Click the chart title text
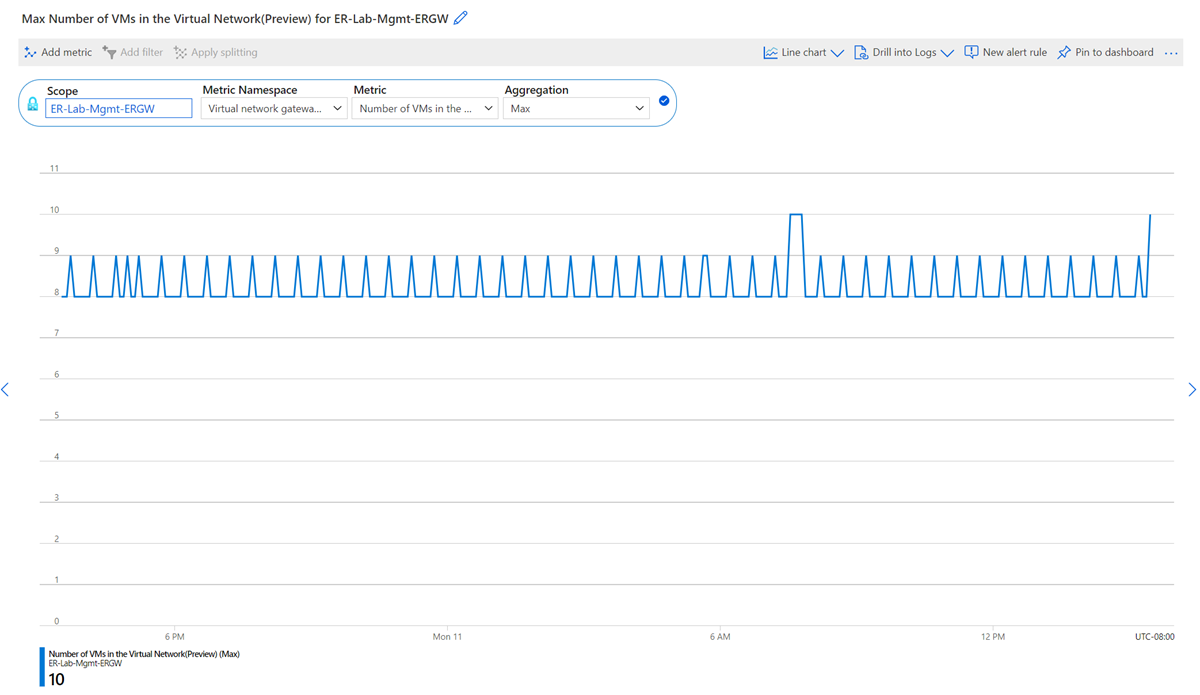The image size is (1200, 695). click(230, 18)
